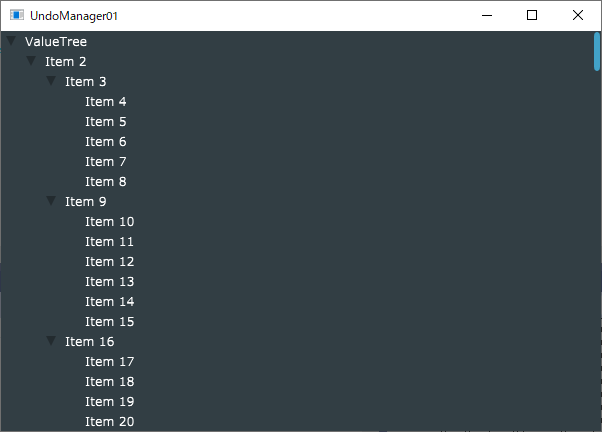
Task: Collapse the Item 16 branch arrow
Action: pyautogui.click(x=51, y=341)
